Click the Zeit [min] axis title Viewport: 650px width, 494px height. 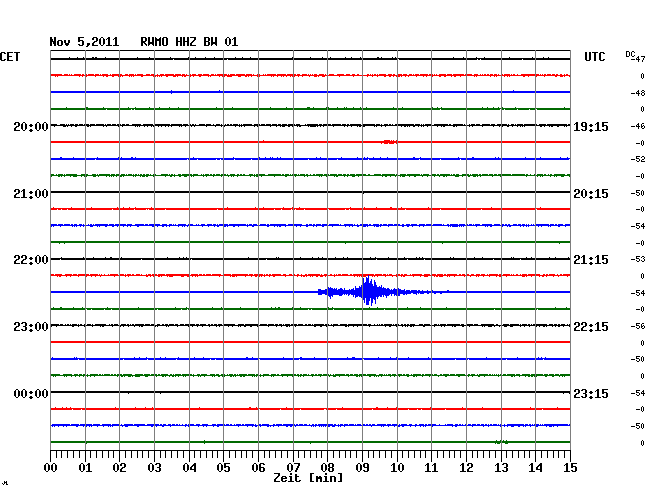click(x=308, y=478)
